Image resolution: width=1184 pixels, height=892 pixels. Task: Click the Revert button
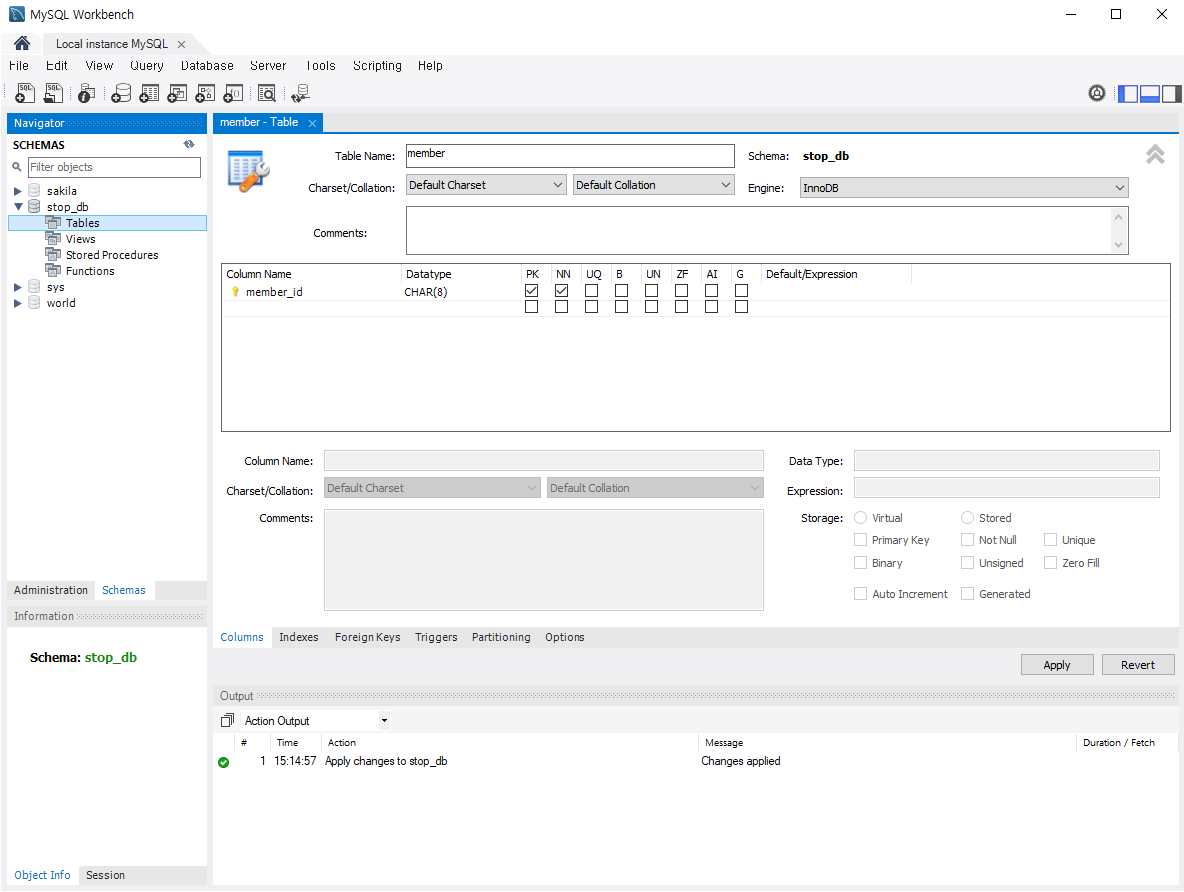pos(1137,665)
